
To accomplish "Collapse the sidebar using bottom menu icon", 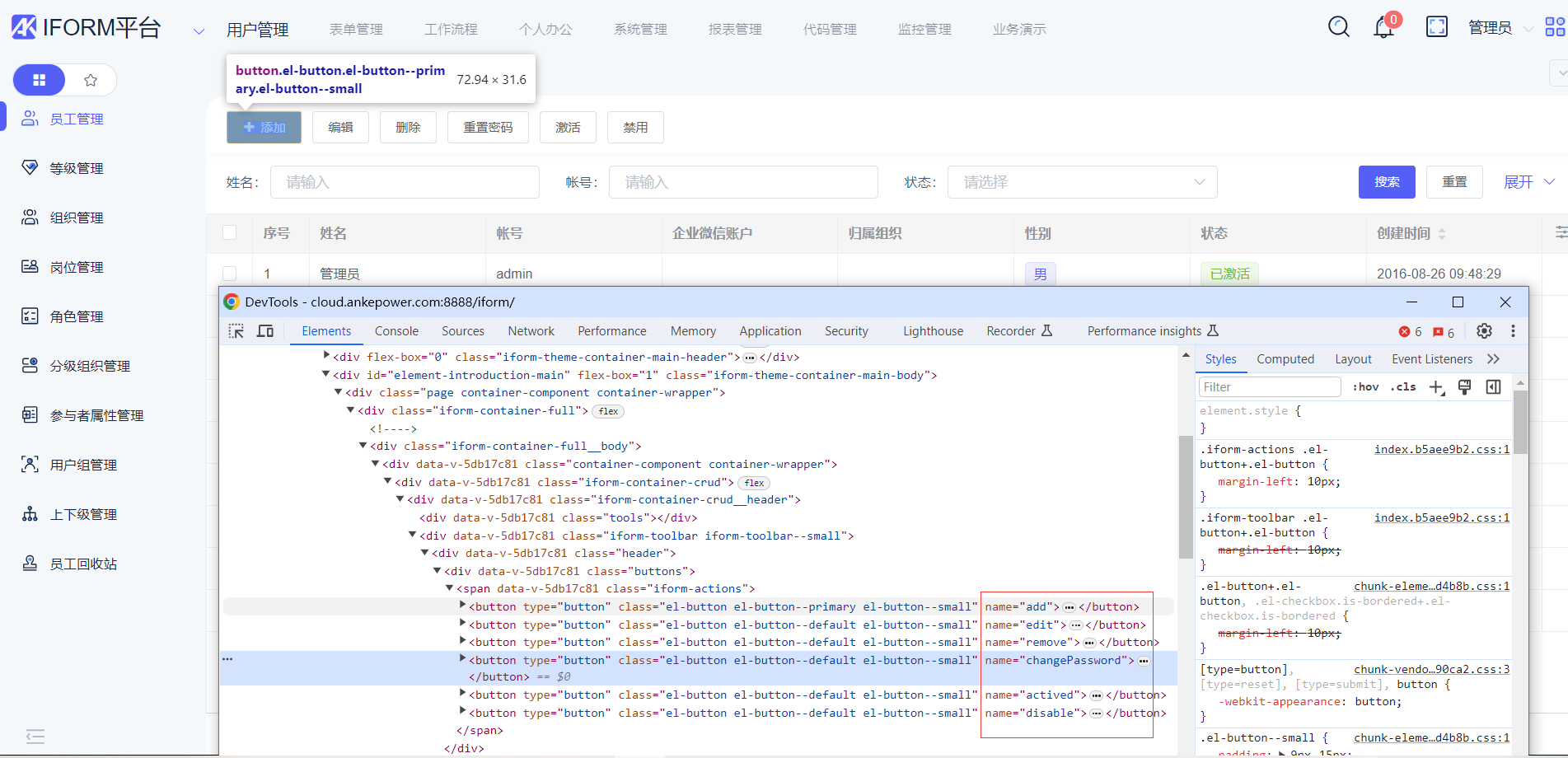I will (x=35, y=736).
